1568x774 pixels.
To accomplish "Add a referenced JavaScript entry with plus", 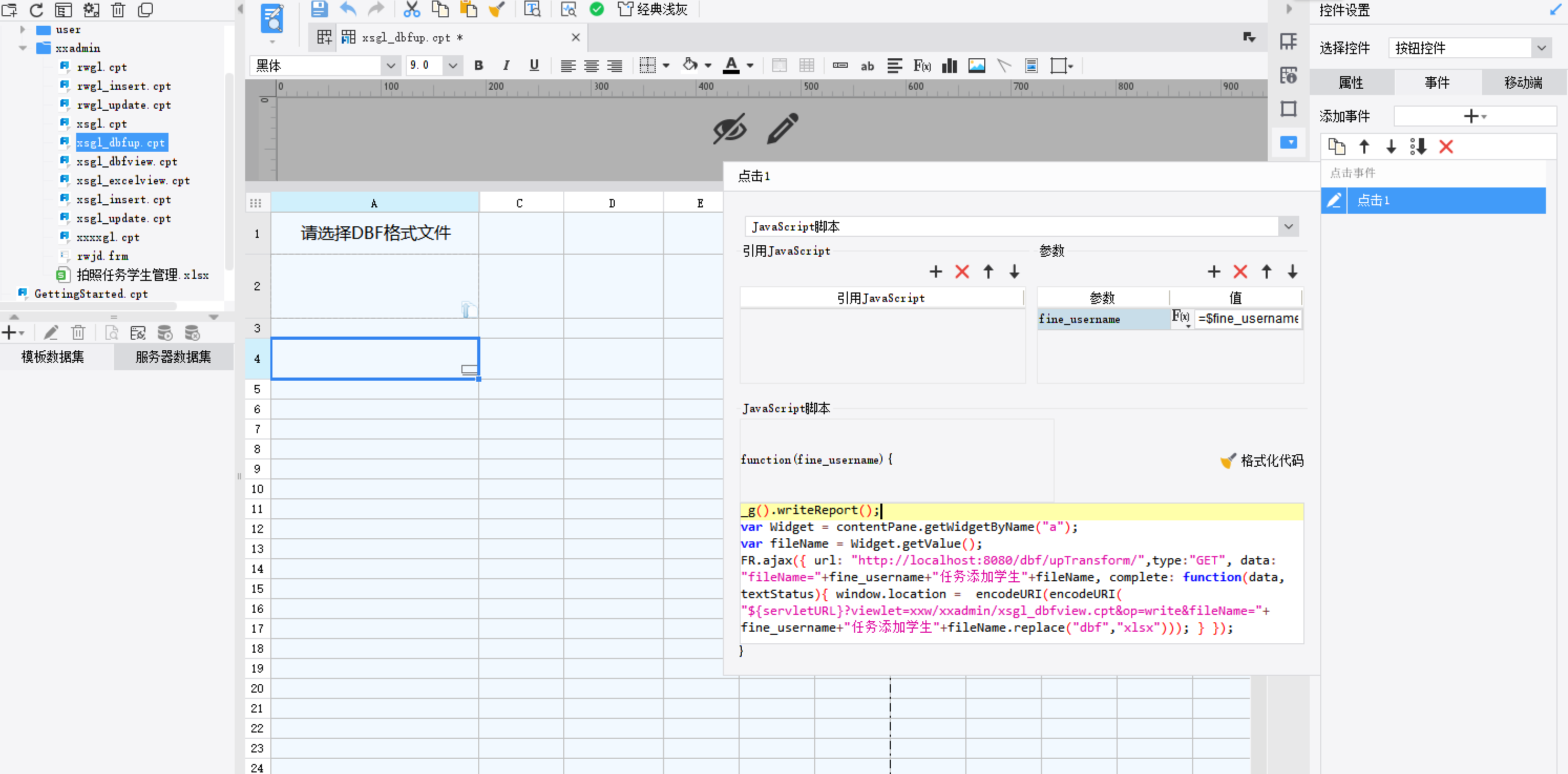I will (x=935, y=271).
